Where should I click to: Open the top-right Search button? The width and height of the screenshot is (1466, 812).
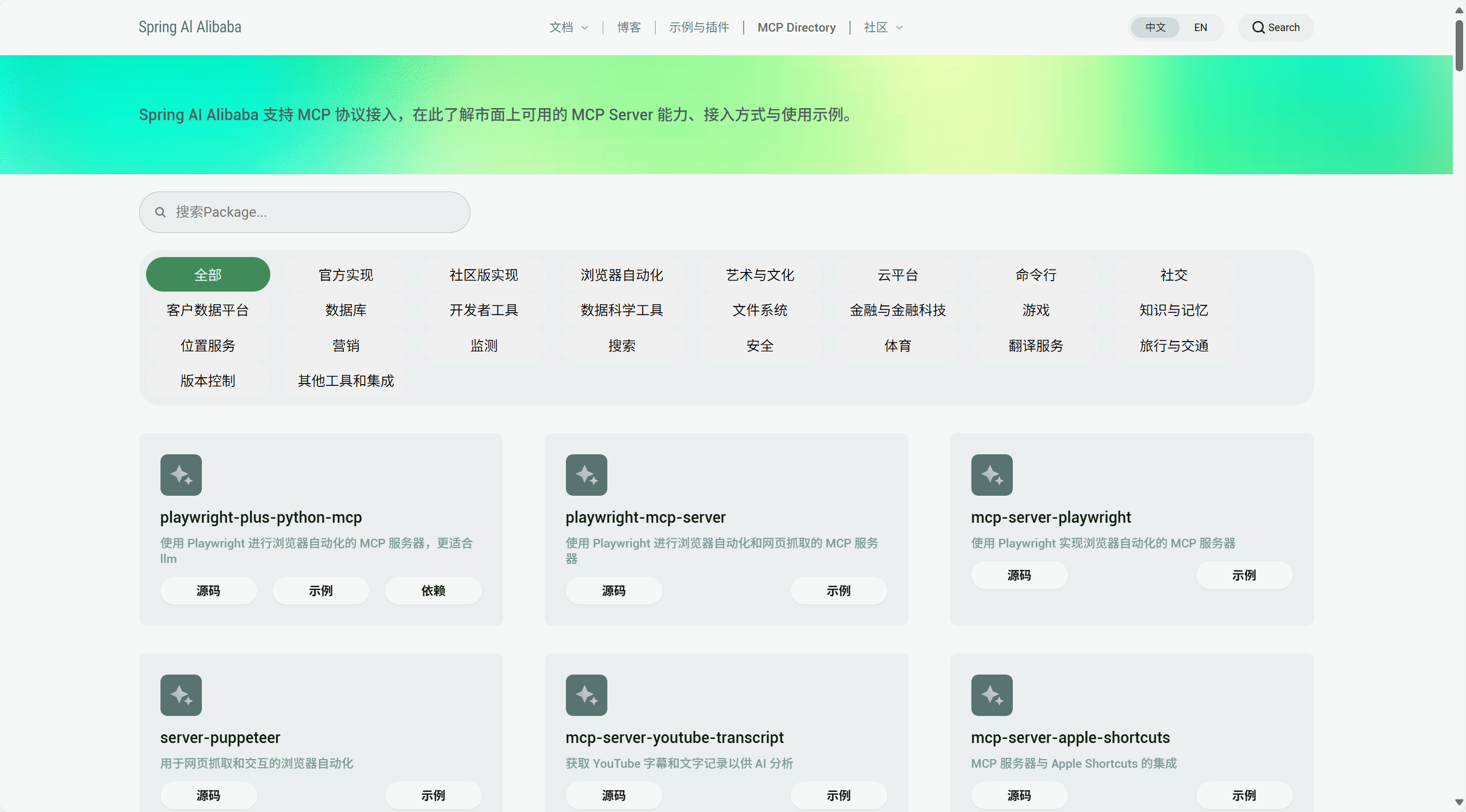pos(1276,28)
